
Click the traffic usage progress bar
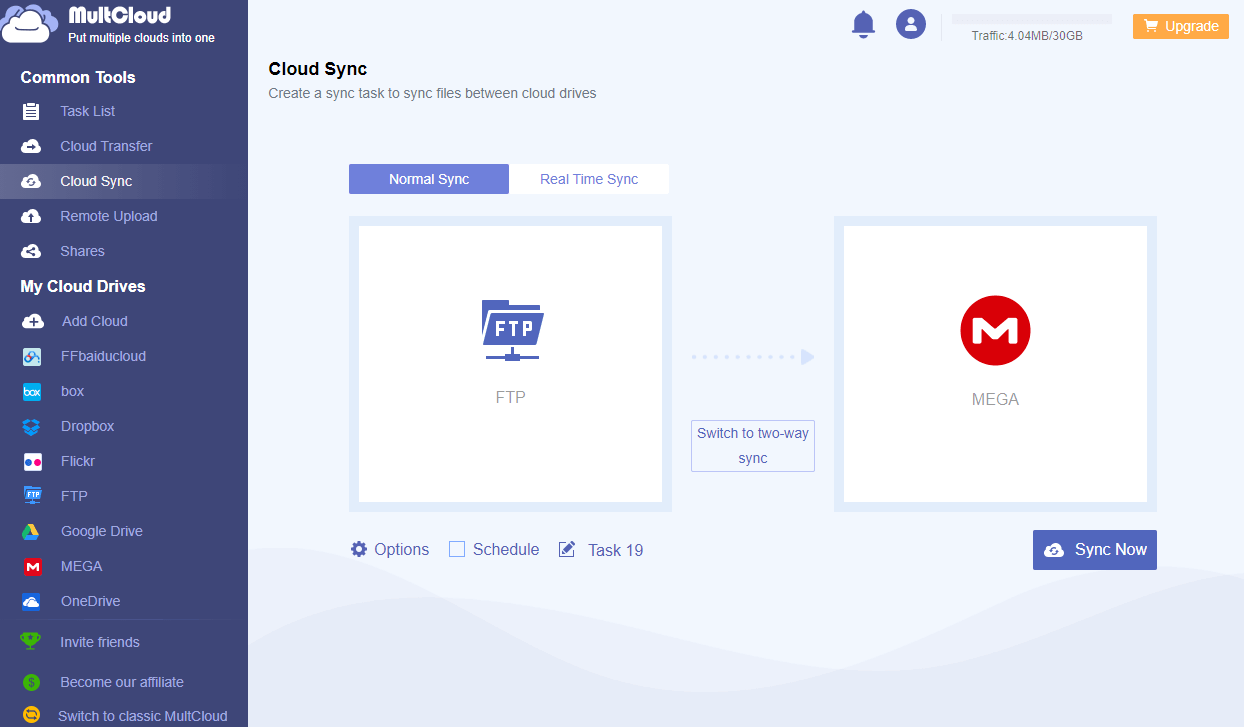coord(1032,19)
